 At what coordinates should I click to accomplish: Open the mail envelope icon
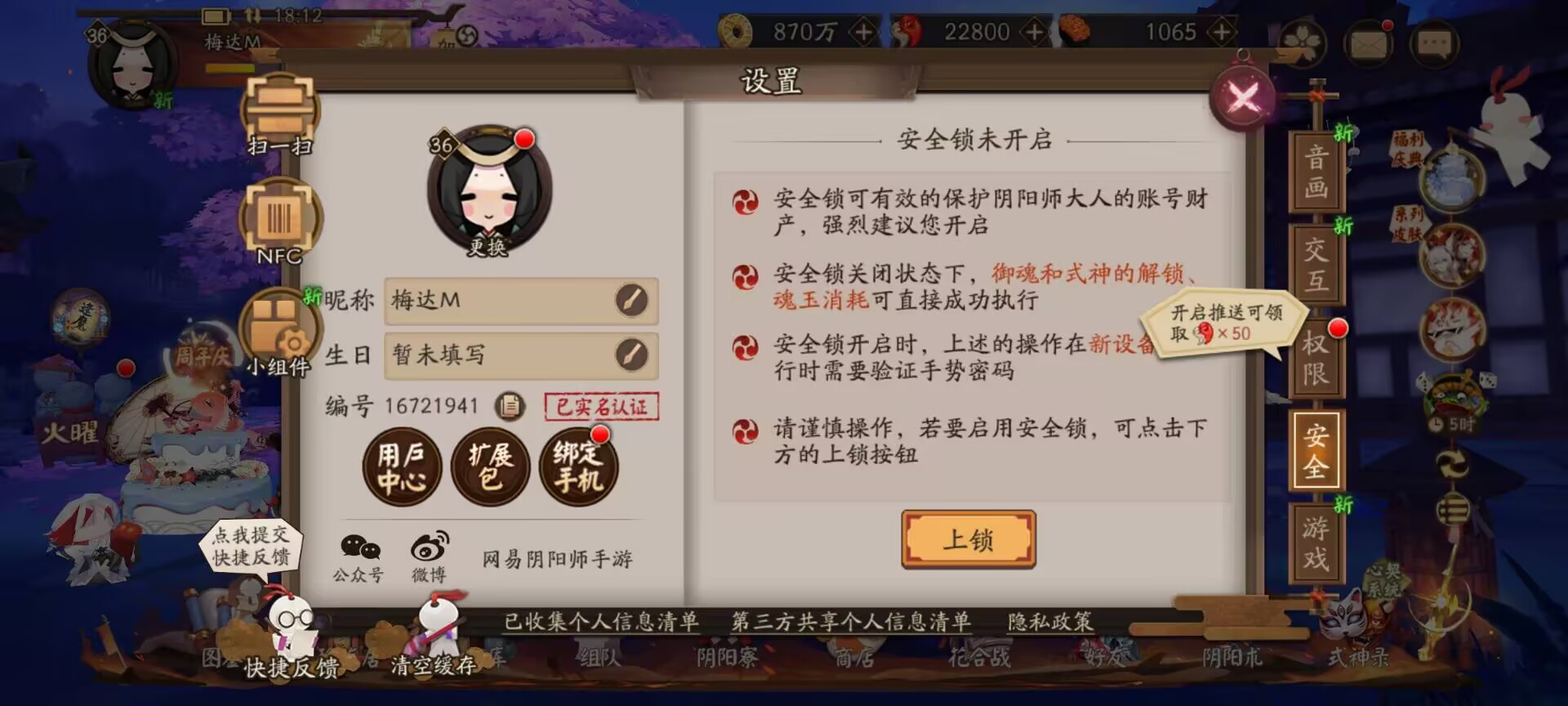click(x=1370, y=42)
